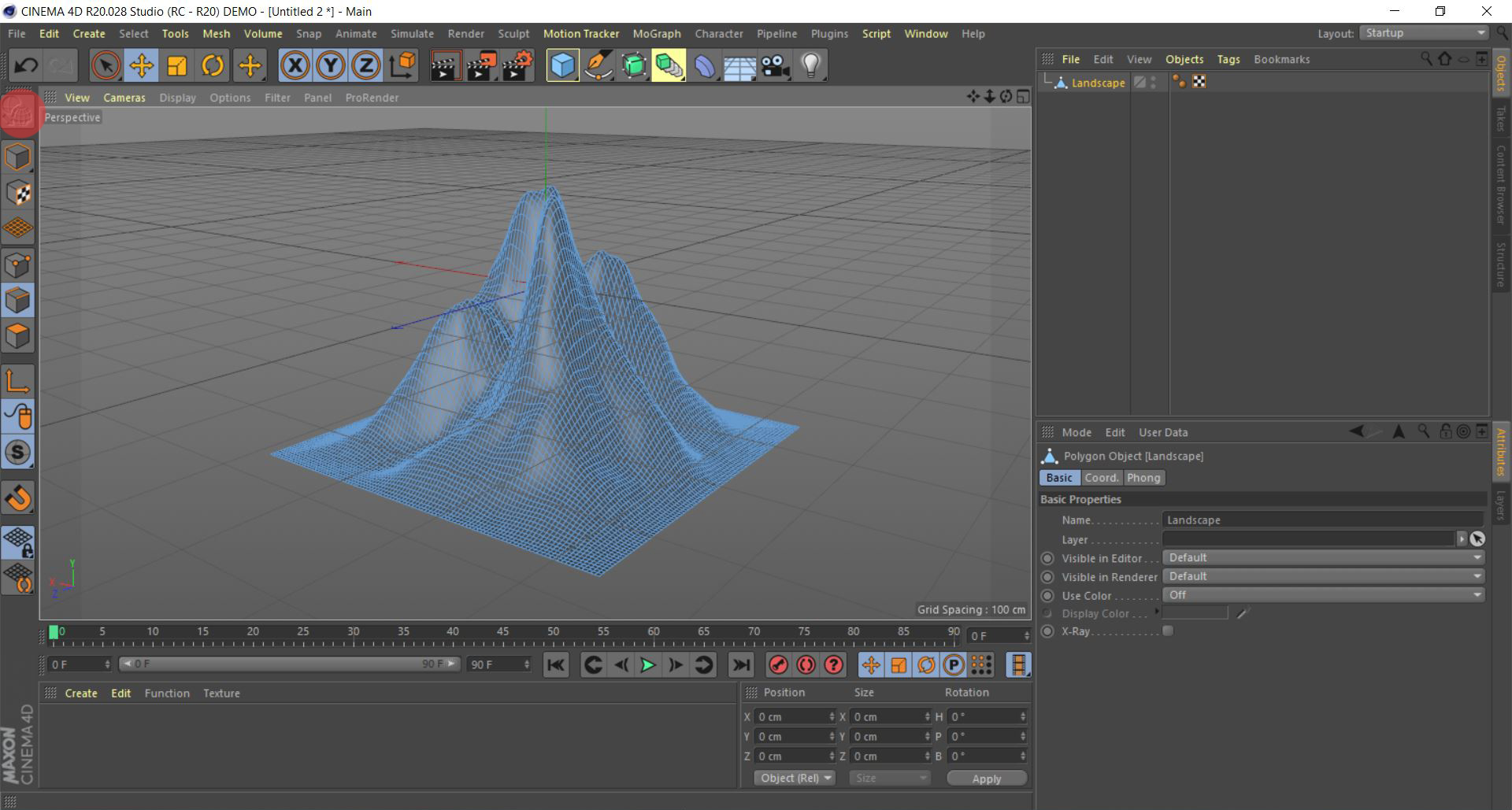
Task: Open the Bend deformer icon
Action: coord(705,65)
